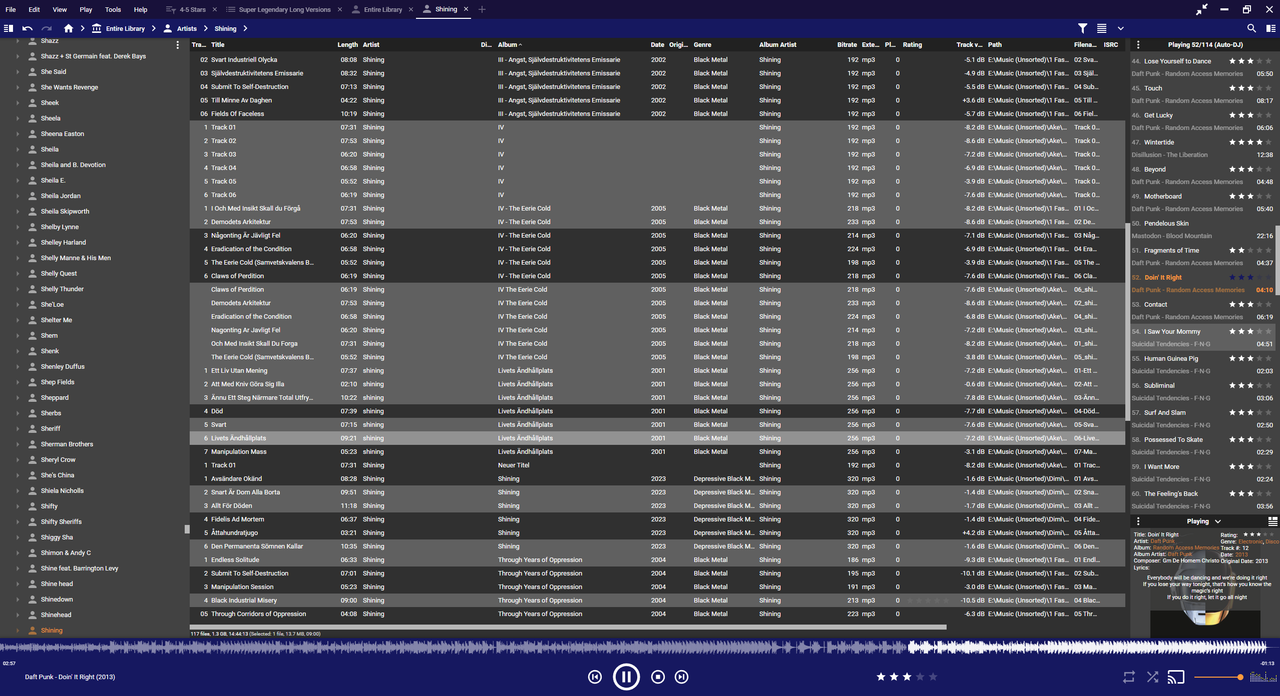Click the list view mode icon

(1101, 29)
